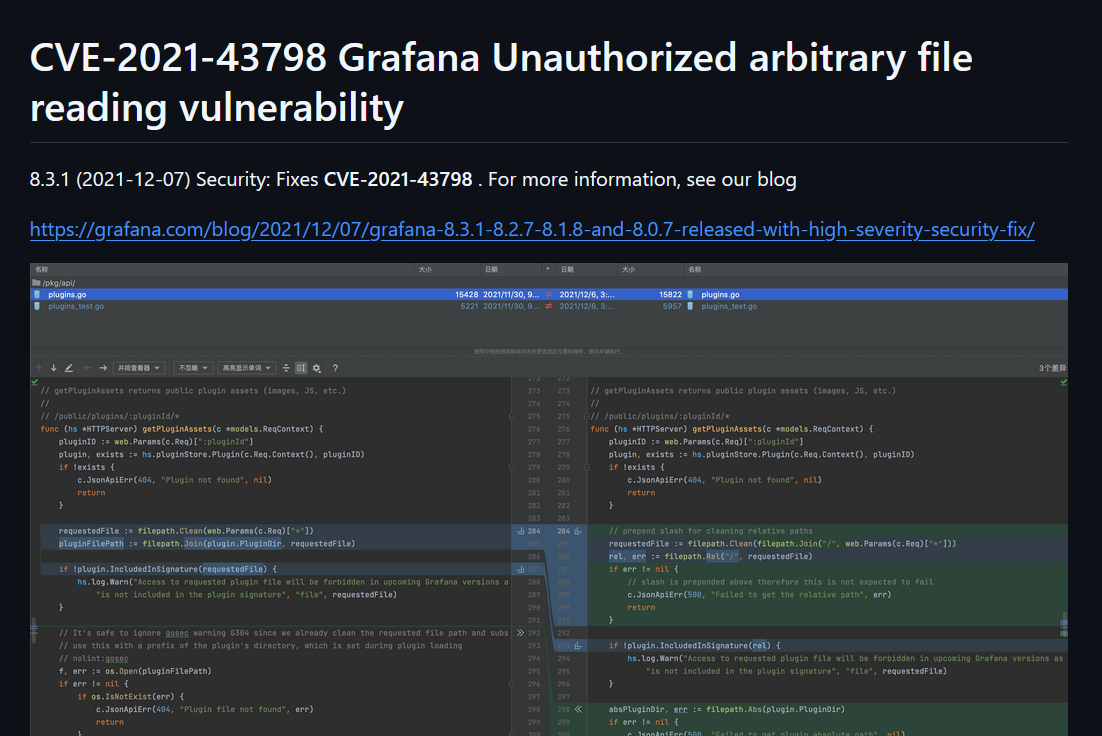Click right-side revert icon at line 293
1102x736 pixels.
coord(578,646)
